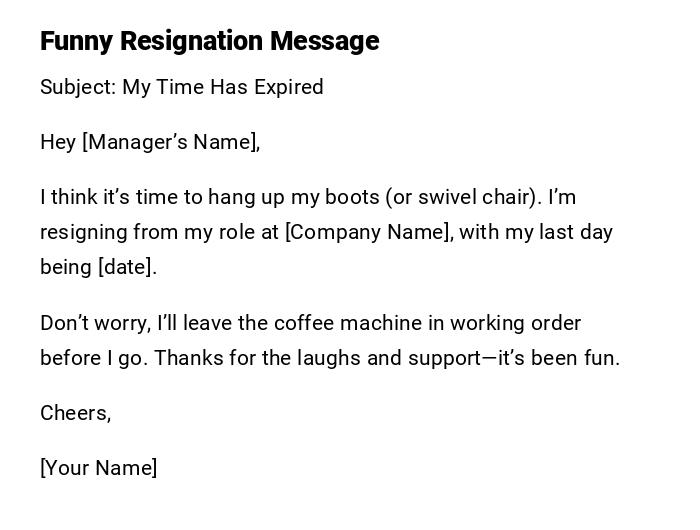
Task: Click the "Funny Resignation Message" heading
Action: pos(209,41)
